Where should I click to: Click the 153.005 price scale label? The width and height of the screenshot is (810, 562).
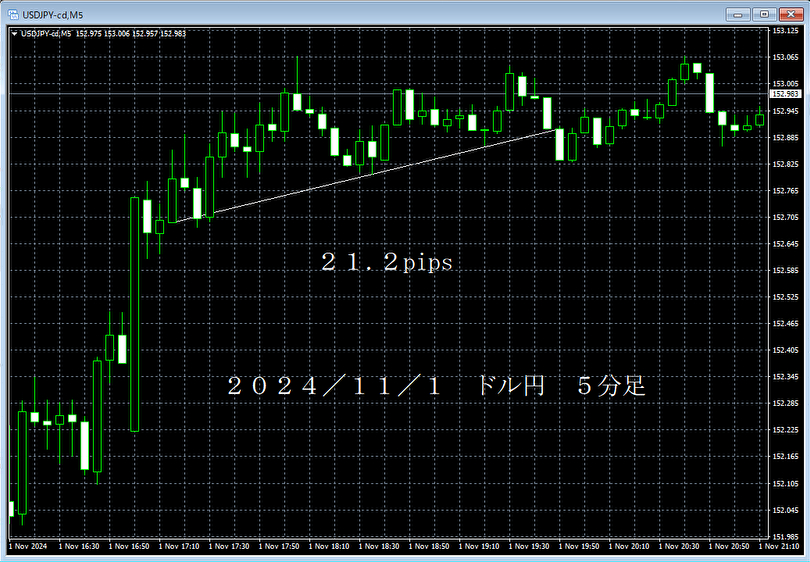tap(785, 84)
